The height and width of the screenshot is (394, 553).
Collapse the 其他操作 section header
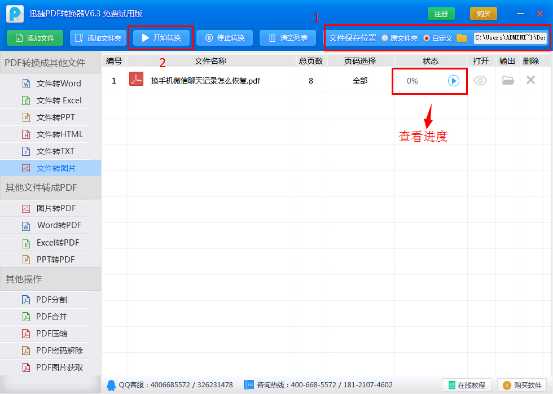pos(50,279)
